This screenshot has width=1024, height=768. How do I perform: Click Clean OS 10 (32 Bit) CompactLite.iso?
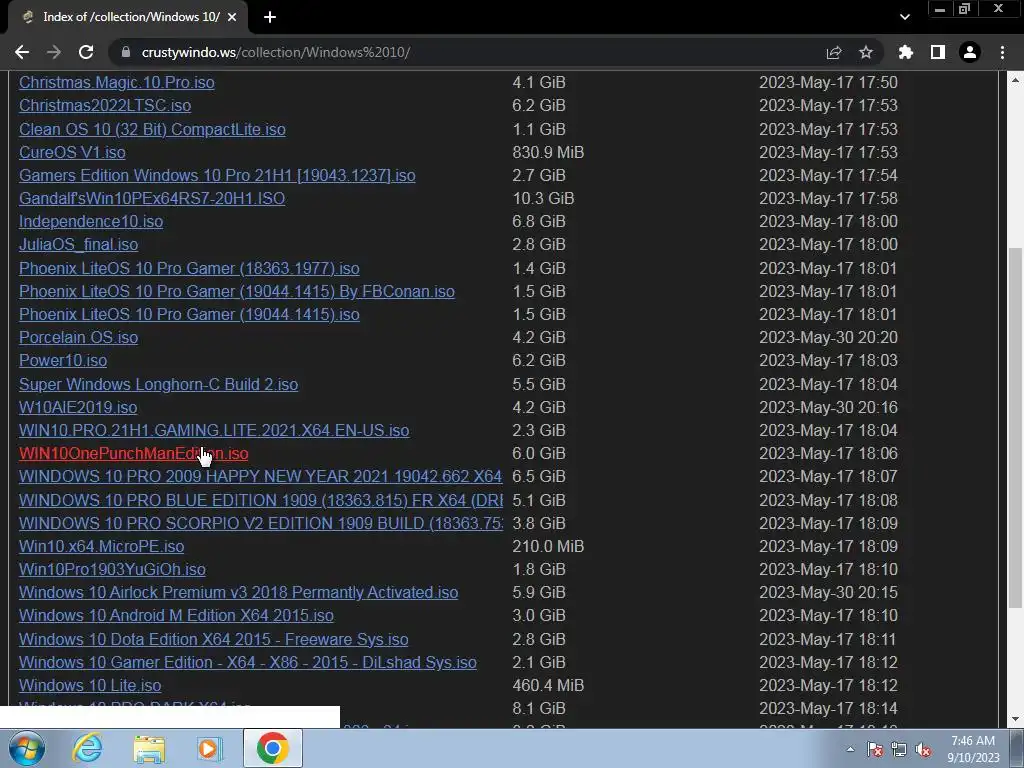coord(152,129)
